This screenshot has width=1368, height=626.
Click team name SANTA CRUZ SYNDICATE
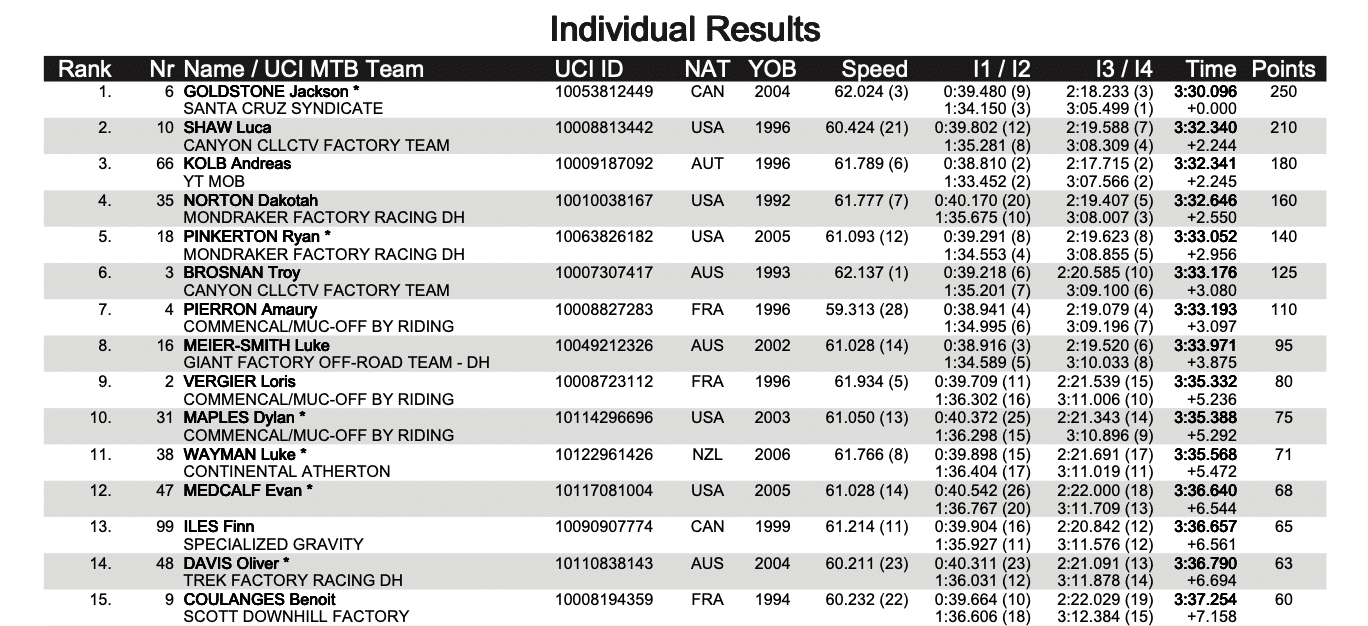(x=283, y=108)
